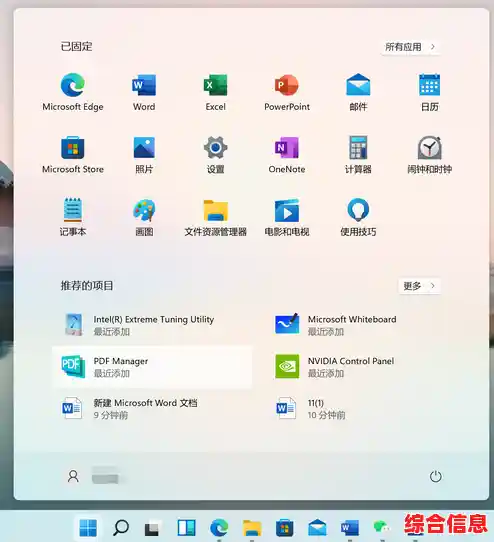Viewport: 494px width, 542px height.
Task: Open Microsoft Edge from pinned apps
Action: (x=73, y=92)
